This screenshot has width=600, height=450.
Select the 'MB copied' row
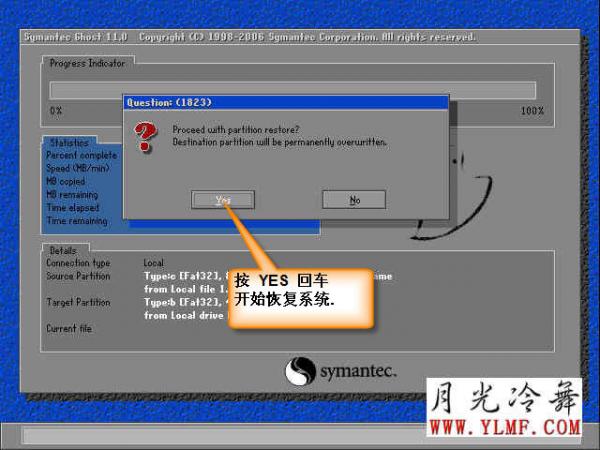pyautogui.click(x=65, y=181)
